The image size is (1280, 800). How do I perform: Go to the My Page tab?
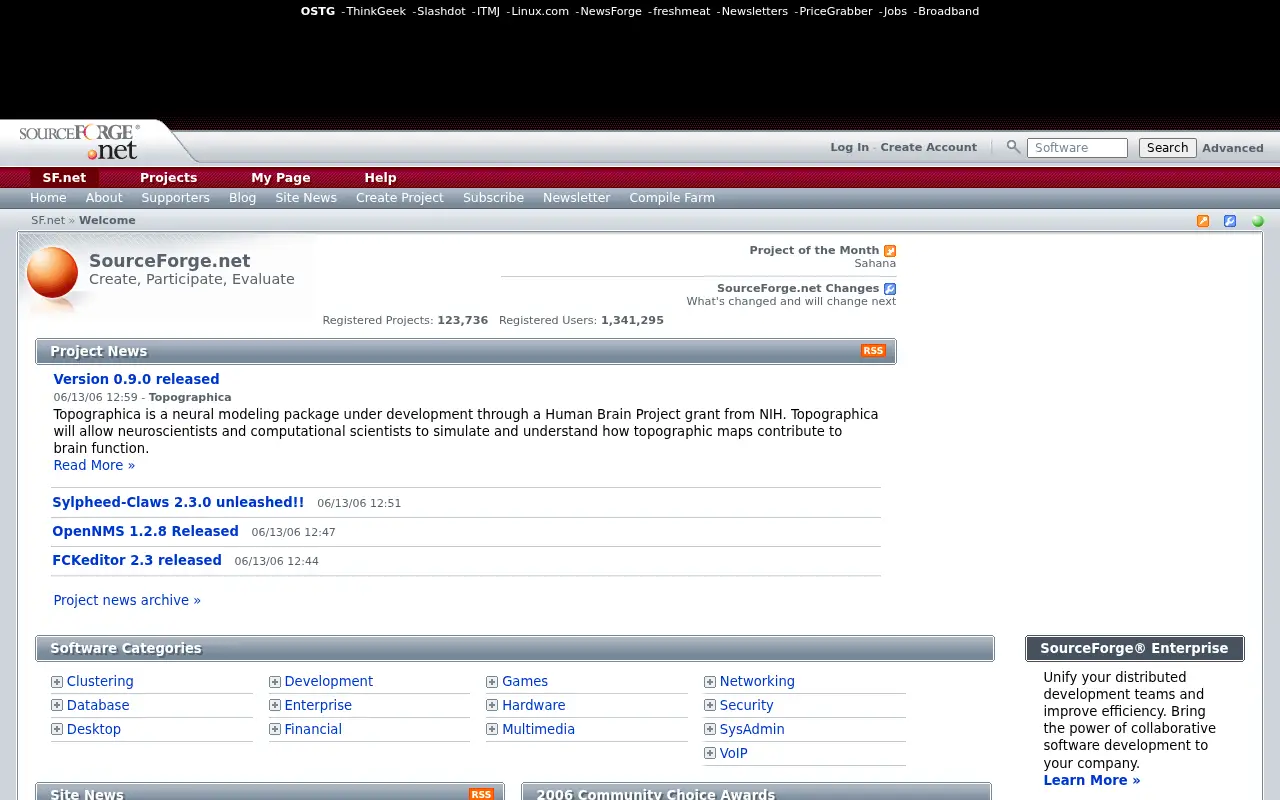click(281, 178)
